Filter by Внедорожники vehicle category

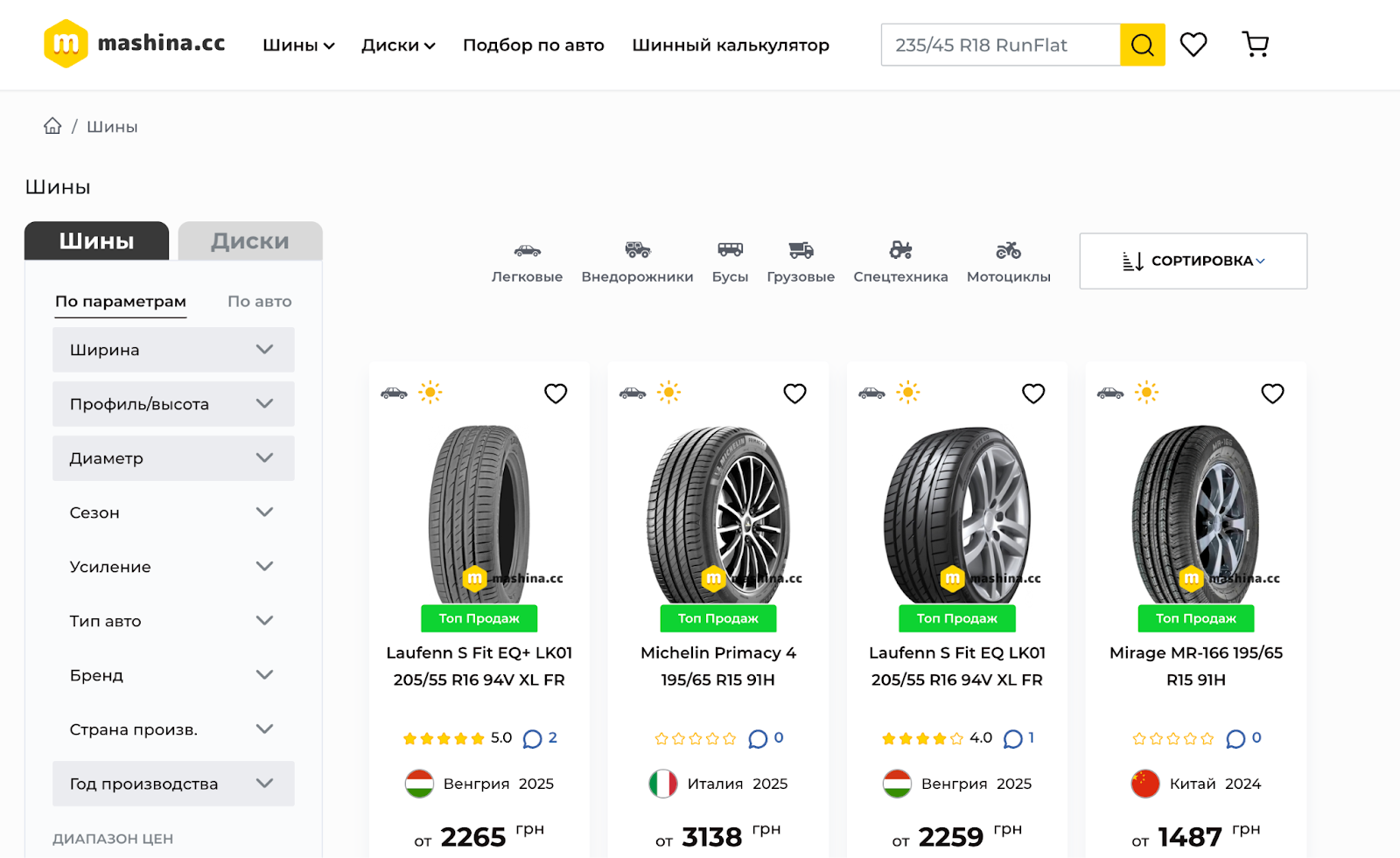click(637, 262)
